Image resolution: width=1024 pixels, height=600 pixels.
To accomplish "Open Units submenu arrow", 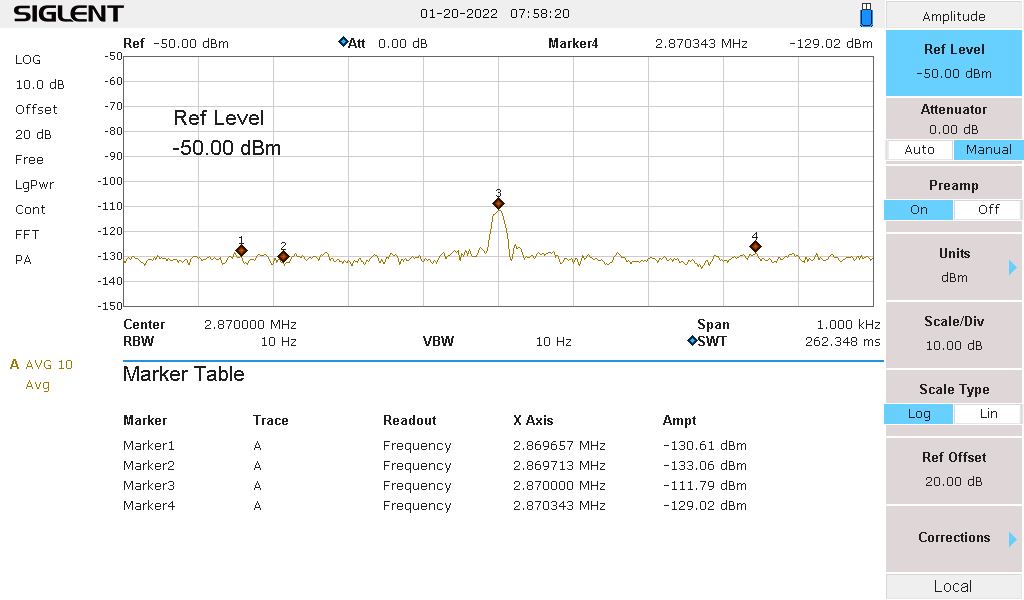I will (x=1012, y=267).
